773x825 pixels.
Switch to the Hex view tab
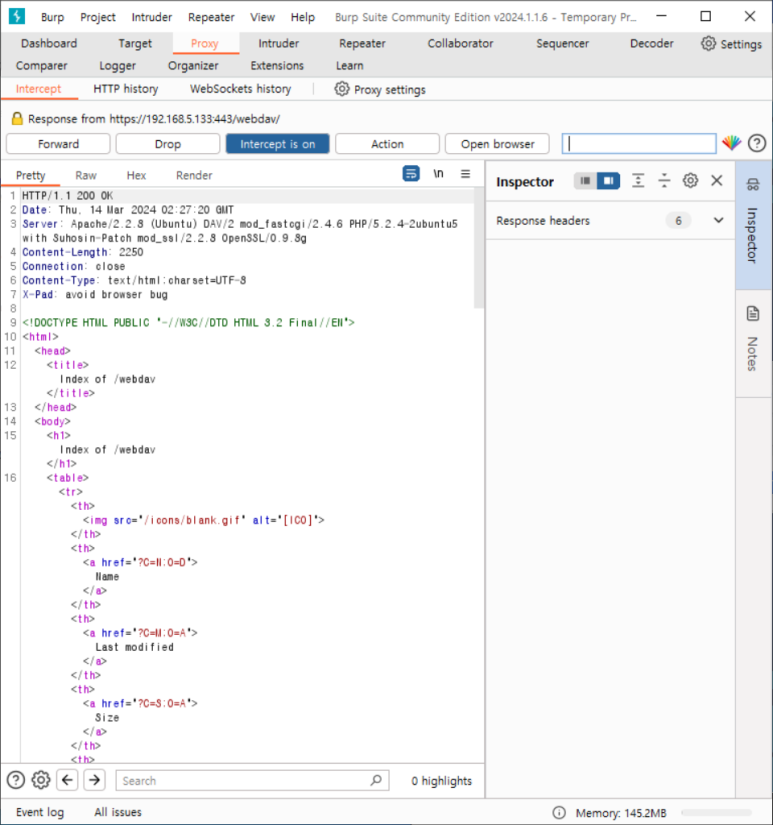[x=136, y=175]
